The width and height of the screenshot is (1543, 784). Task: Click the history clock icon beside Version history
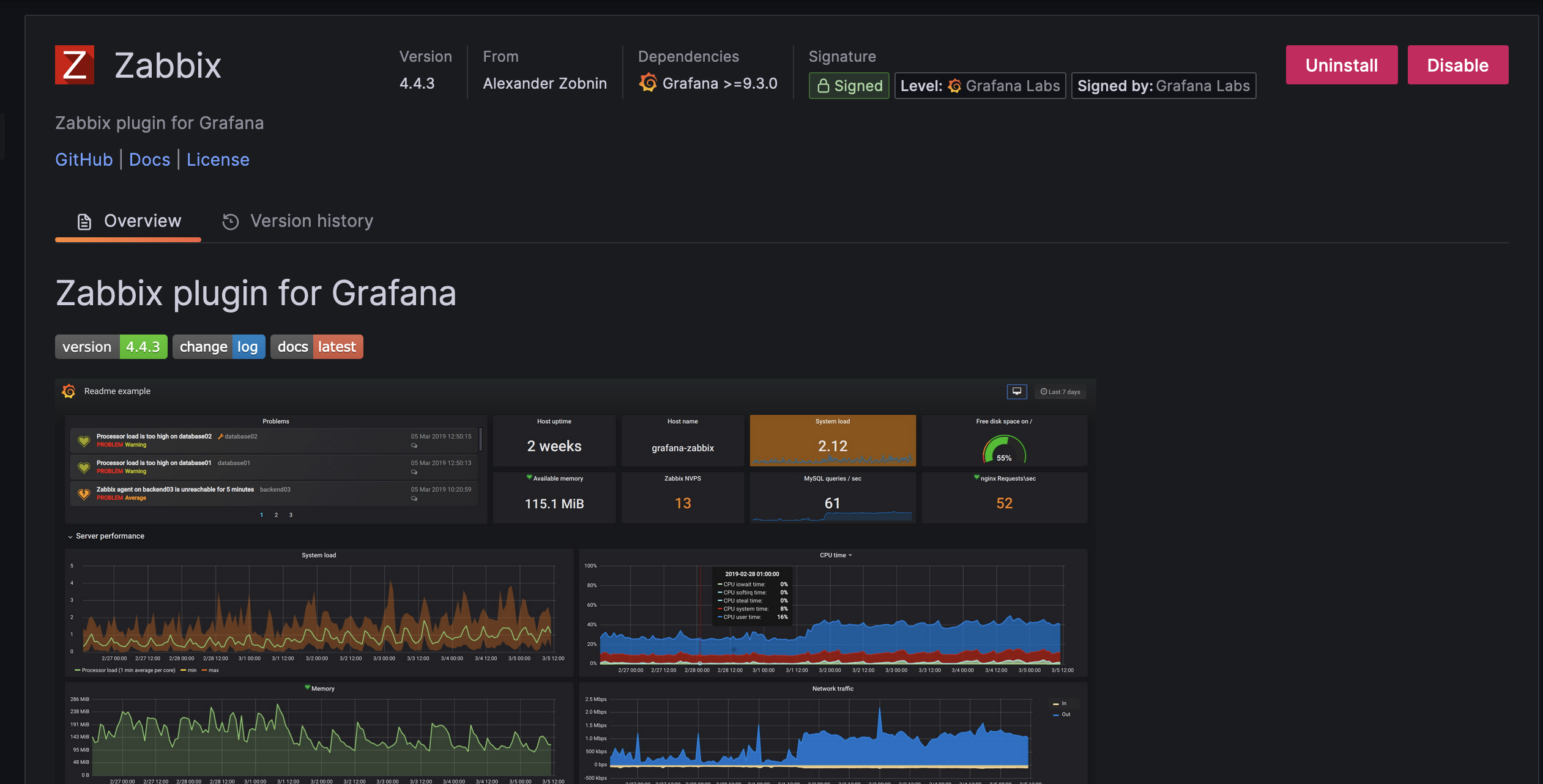click(230, 221)
